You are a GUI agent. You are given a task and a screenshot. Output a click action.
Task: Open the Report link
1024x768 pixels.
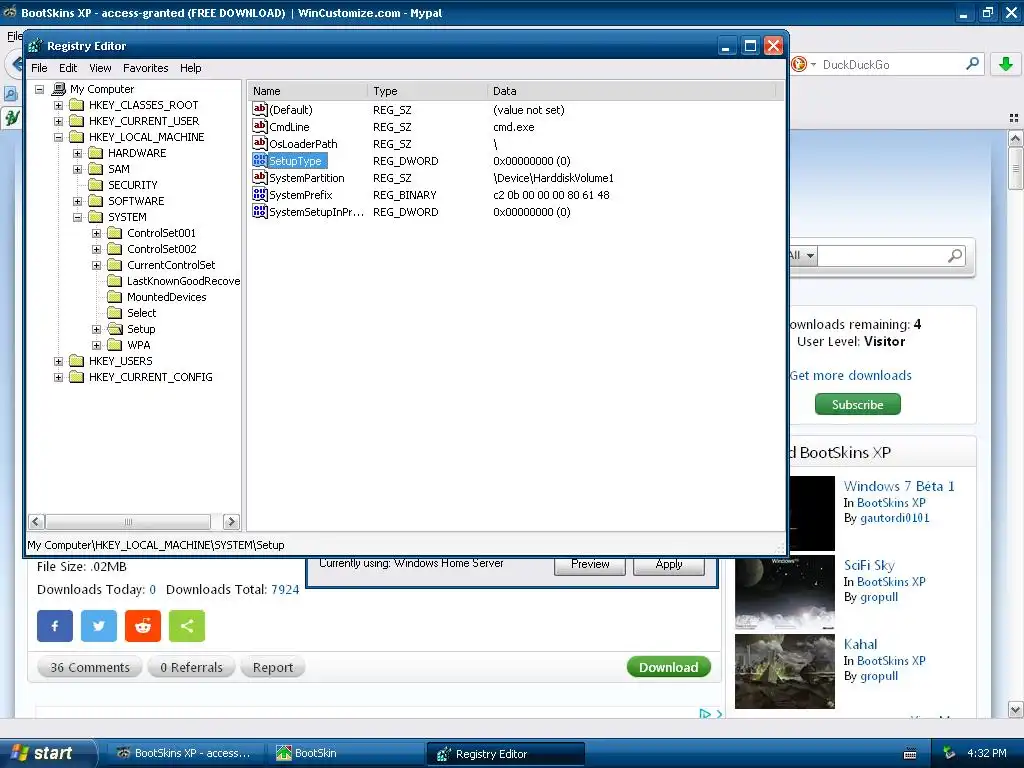click(273, 667)
